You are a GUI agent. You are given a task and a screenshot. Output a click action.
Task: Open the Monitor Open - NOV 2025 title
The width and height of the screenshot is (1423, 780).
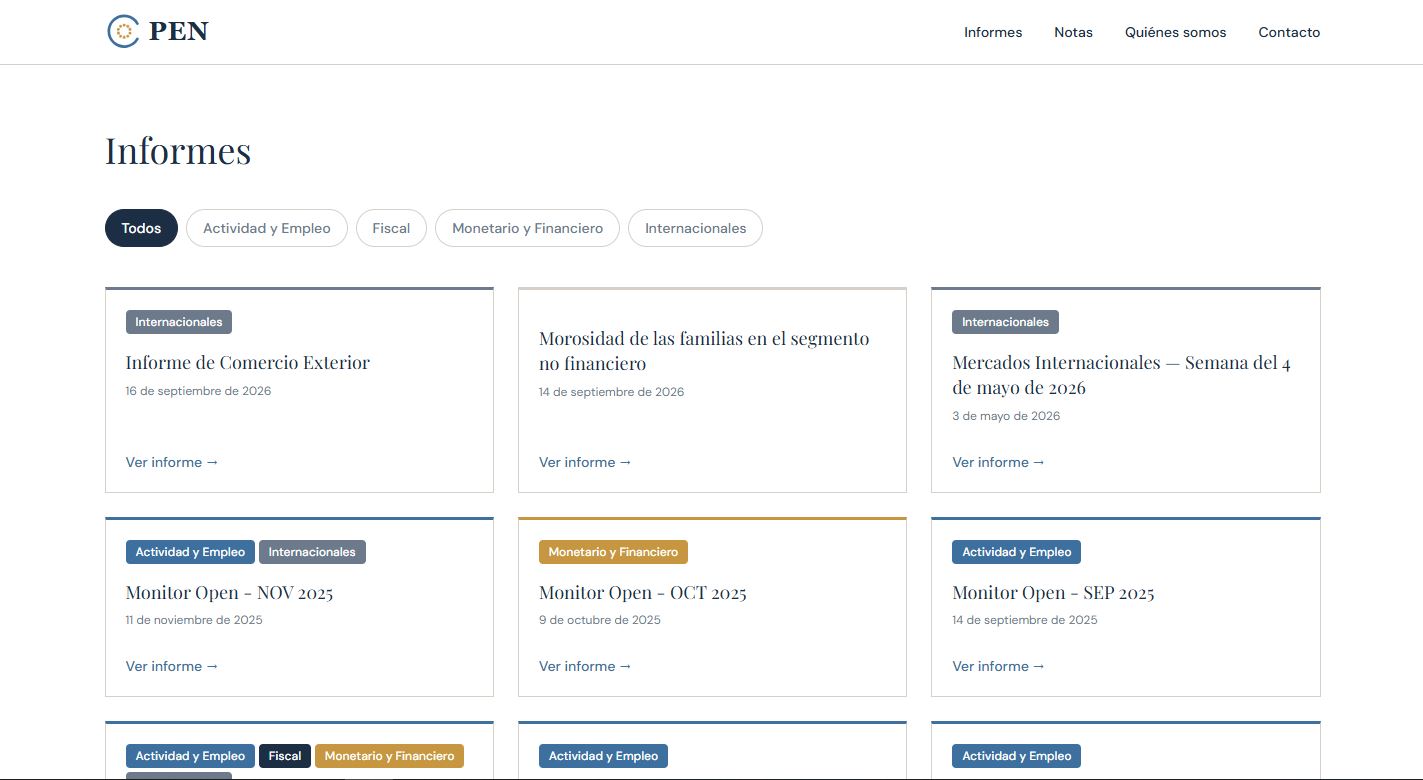(229, 592)
